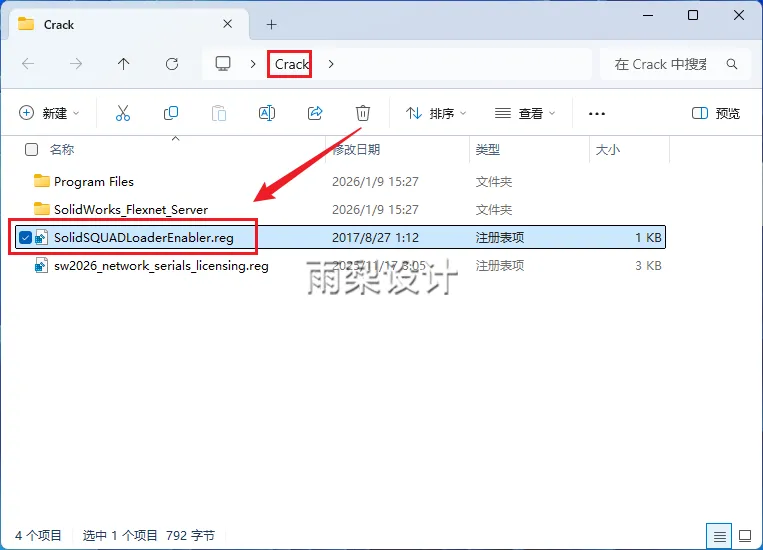The height and width of the screenshot is (550, 763).
Task: Switch to large icons view layout
Action: click(745, 536)
